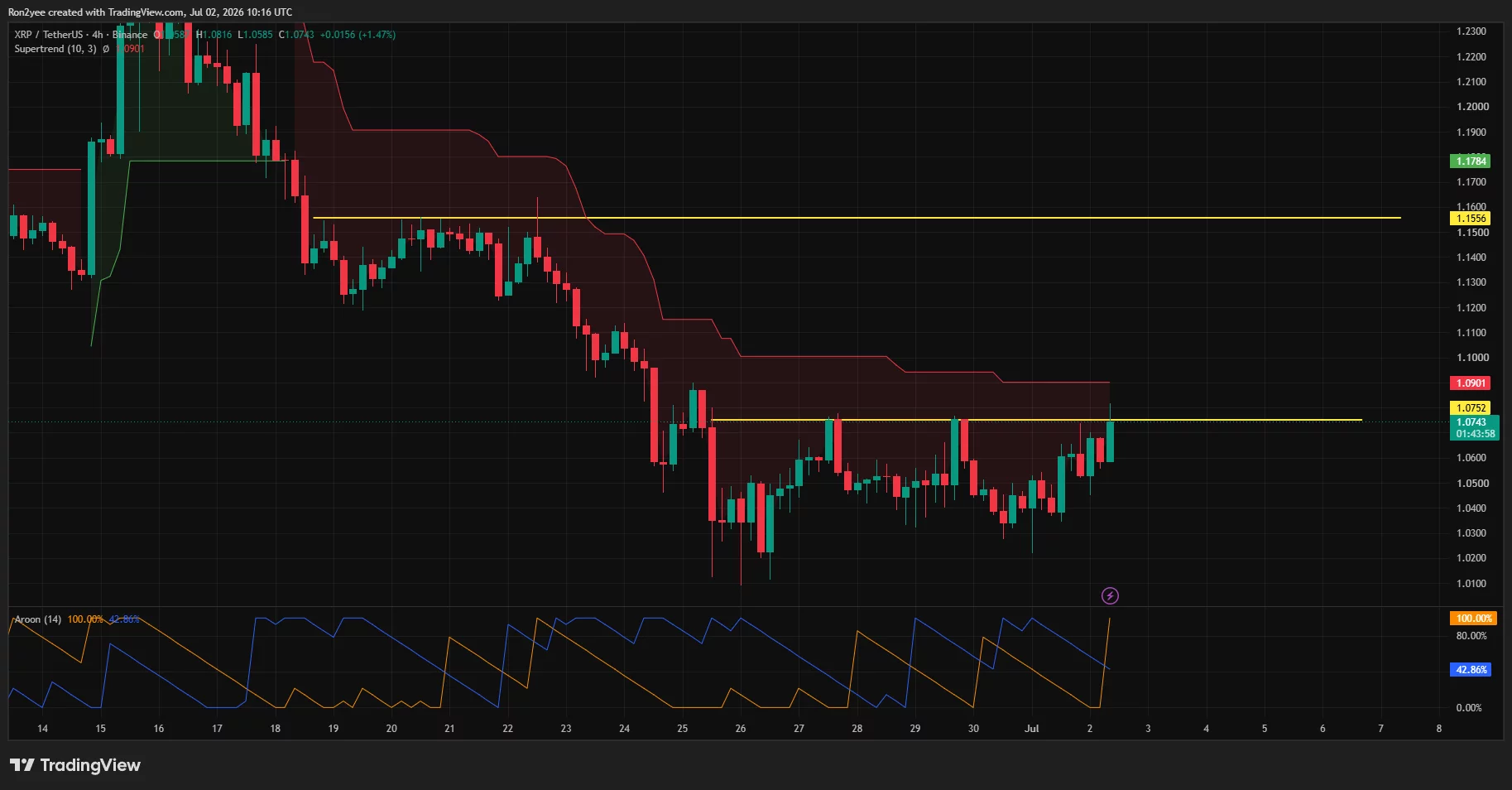Click the blue 42.86% axis label
The height and width of the screenshot is (790, 1512).
coord(1471,669)
